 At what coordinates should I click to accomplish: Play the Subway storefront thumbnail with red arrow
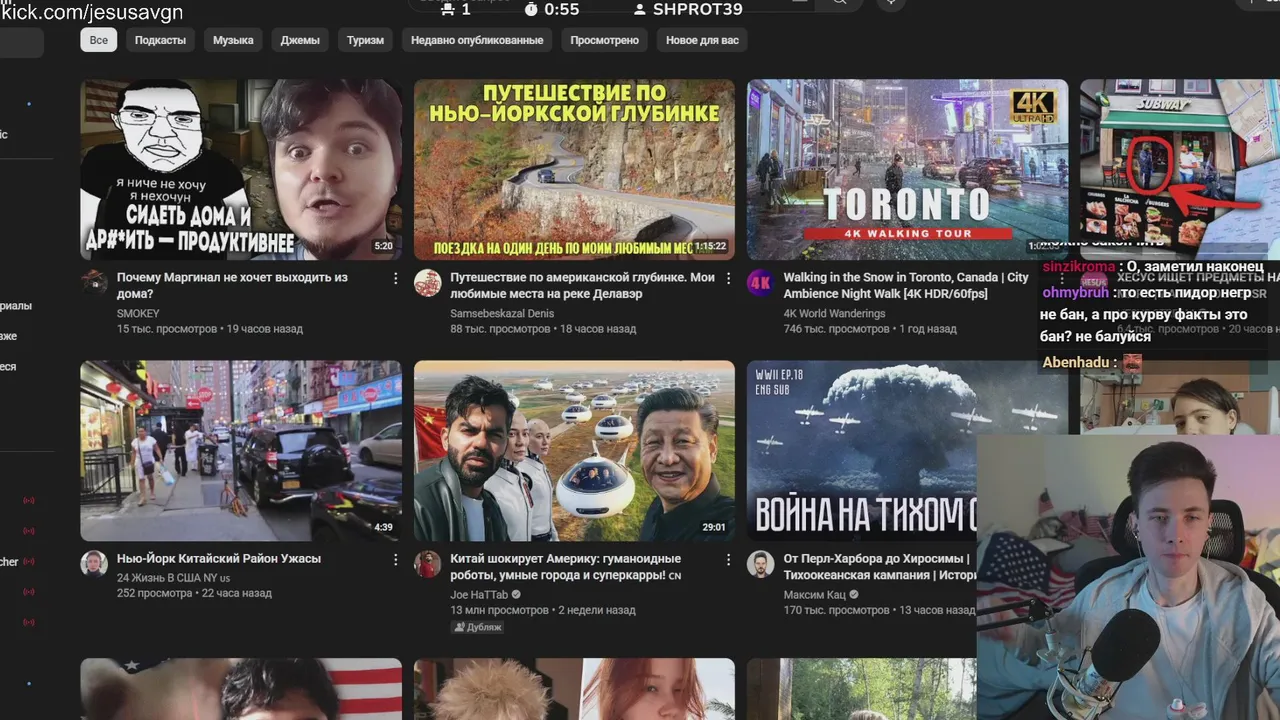click(1180, 160)
